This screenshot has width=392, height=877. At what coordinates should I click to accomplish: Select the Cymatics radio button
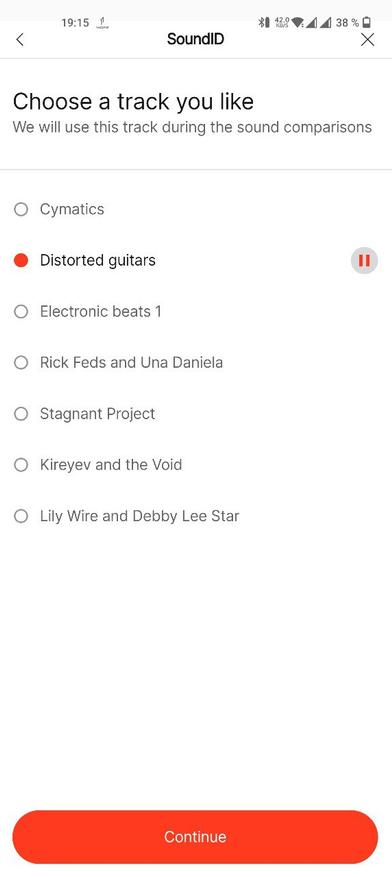(x=21, y=209)
